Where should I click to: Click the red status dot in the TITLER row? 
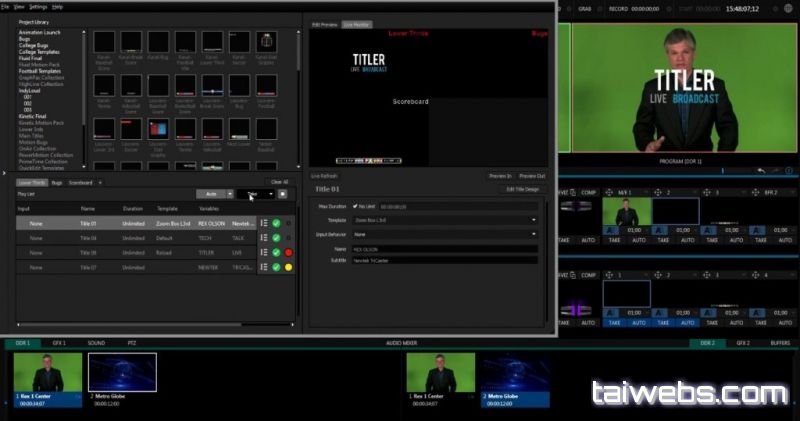pos(288,253)
